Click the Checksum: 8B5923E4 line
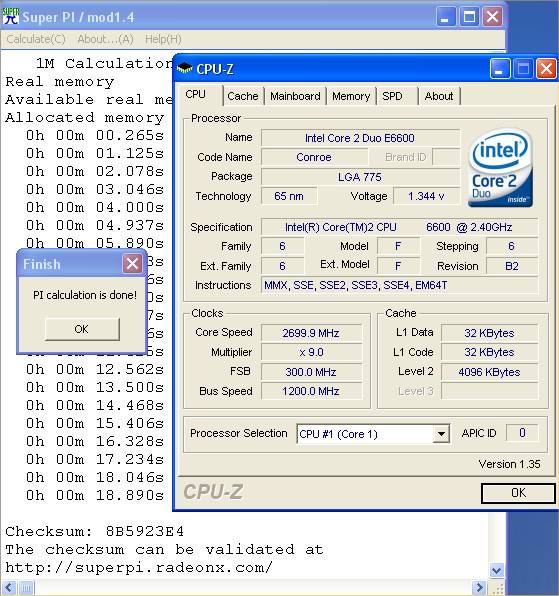Screen dimensions: 559x596 pyautogui.click(x=94, y=531)
